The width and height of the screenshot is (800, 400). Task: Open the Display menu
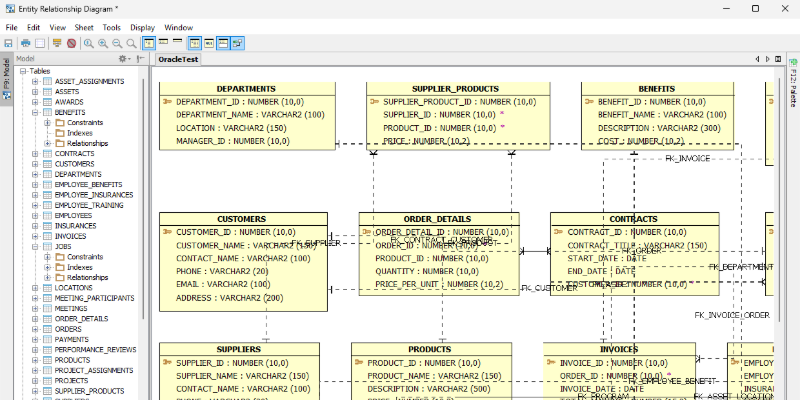click(142, 28)
